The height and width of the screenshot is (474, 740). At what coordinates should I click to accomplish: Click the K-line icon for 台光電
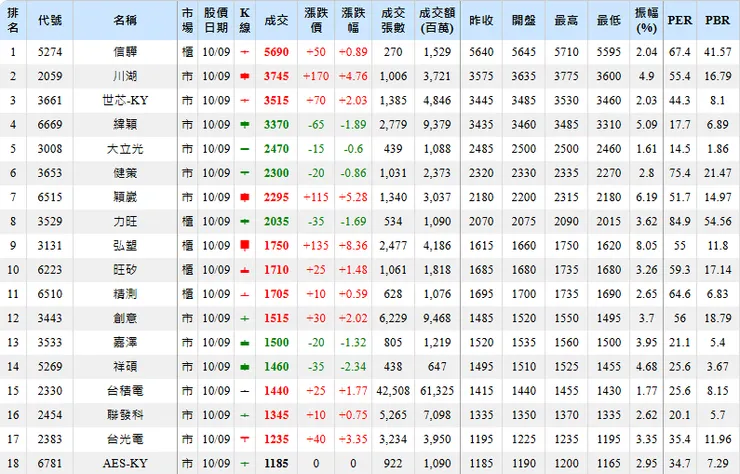(x=244, y=440)
